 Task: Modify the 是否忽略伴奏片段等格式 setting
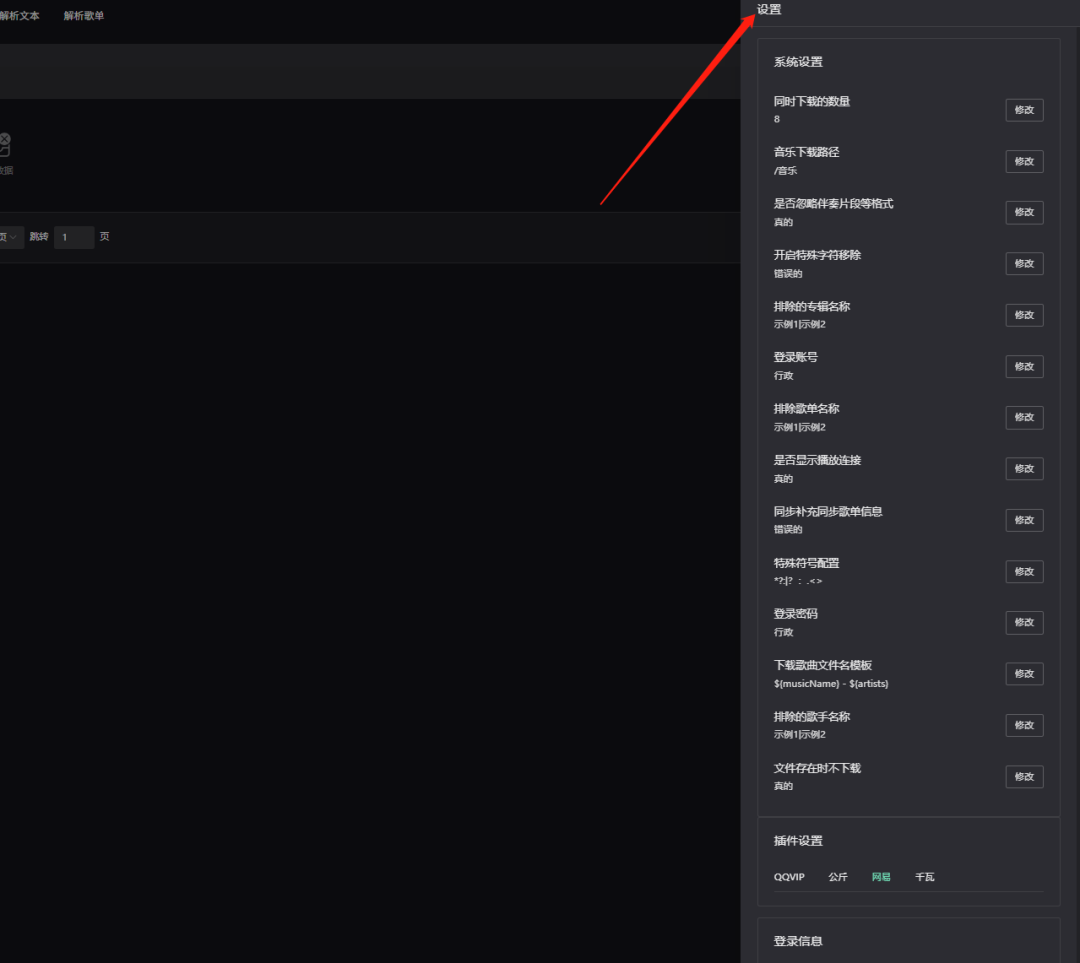pyautogui.click(x=1024, y=212)
